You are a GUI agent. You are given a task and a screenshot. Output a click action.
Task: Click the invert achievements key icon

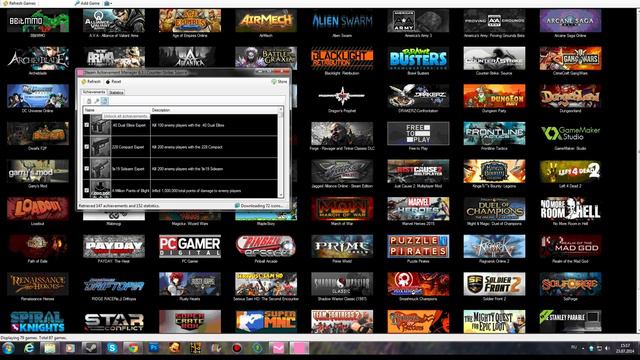click(x=97, y=101)
